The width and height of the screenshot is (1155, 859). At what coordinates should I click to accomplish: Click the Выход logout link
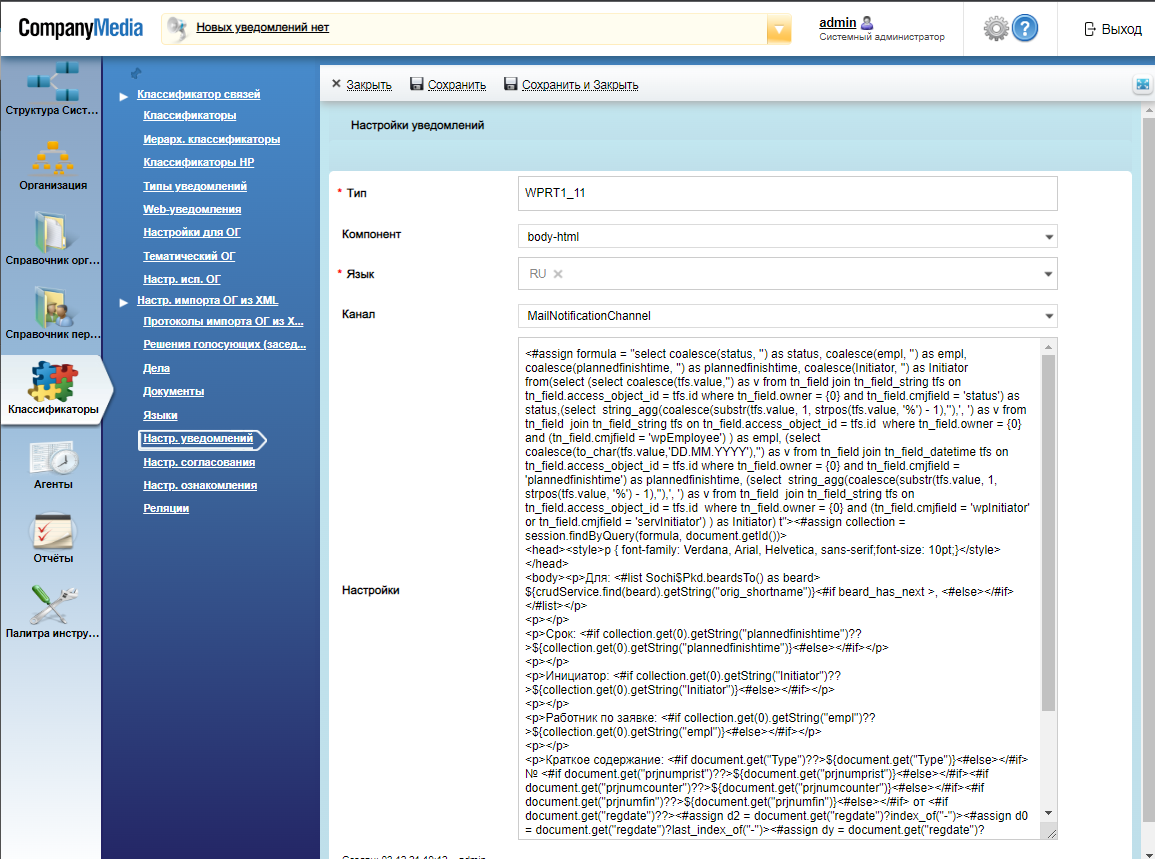1121,29
